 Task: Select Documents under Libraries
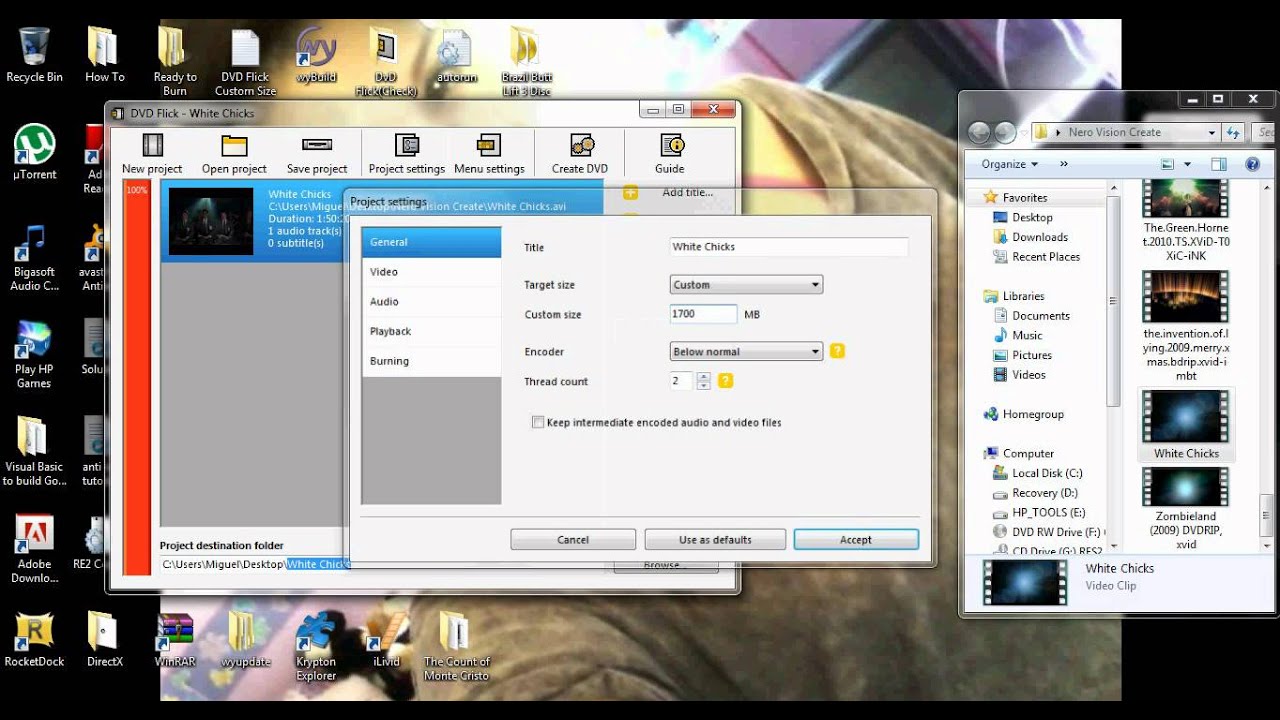tap(1040, 316)
